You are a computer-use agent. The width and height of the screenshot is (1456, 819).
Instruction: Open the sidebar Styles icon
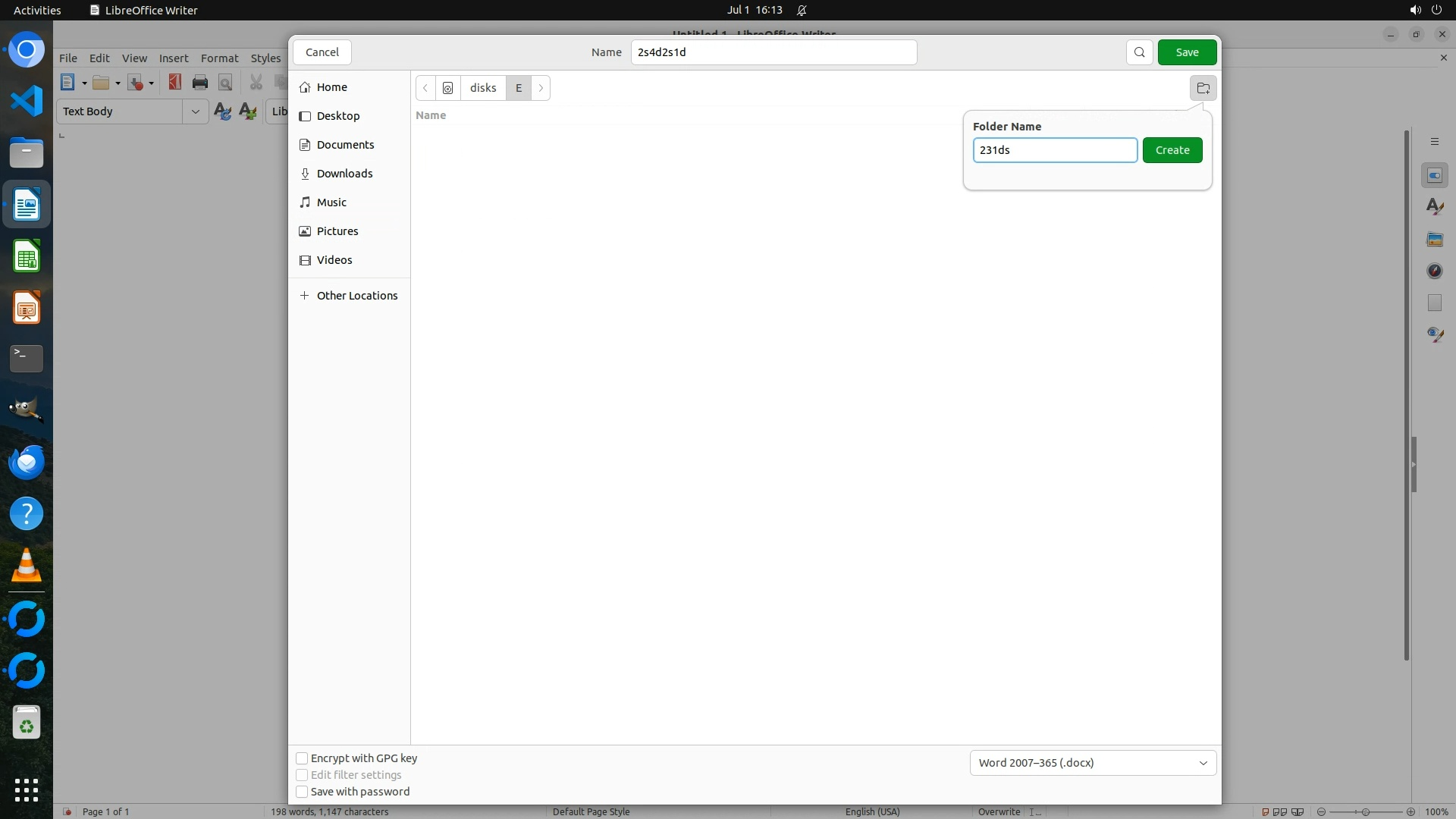click(x=1434, y=207)
